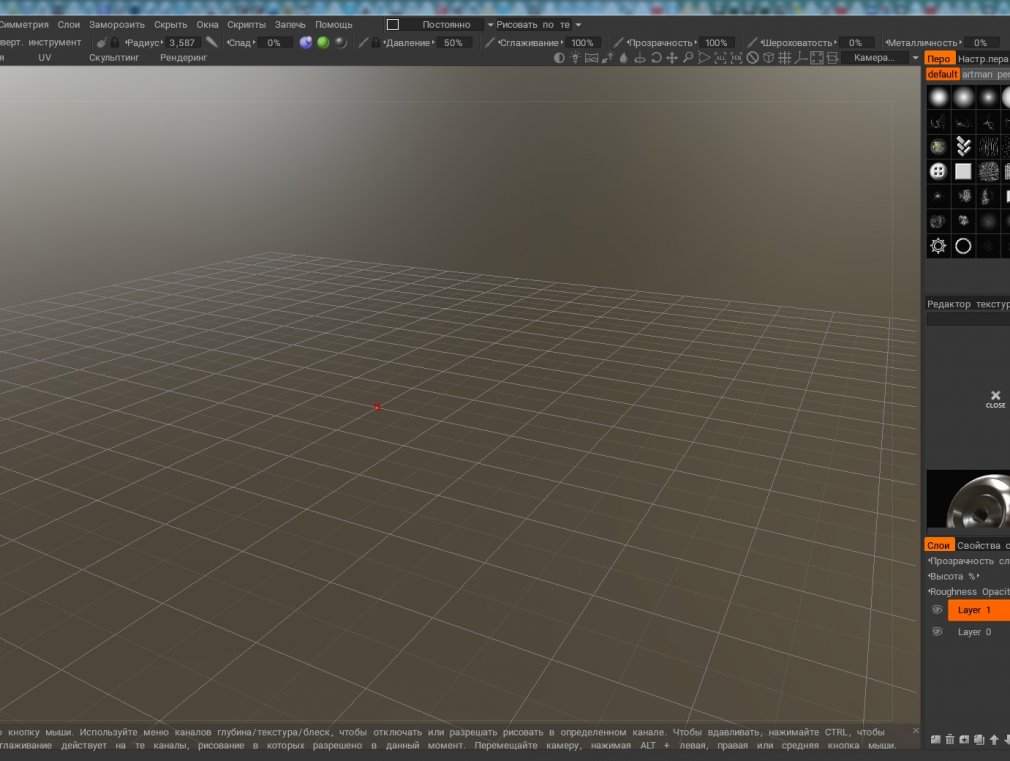The height and width of the screenshot is (761, 1010).
Task: Open the Рисовать по те dropdown arrow
Action: (x=578, y=25)
